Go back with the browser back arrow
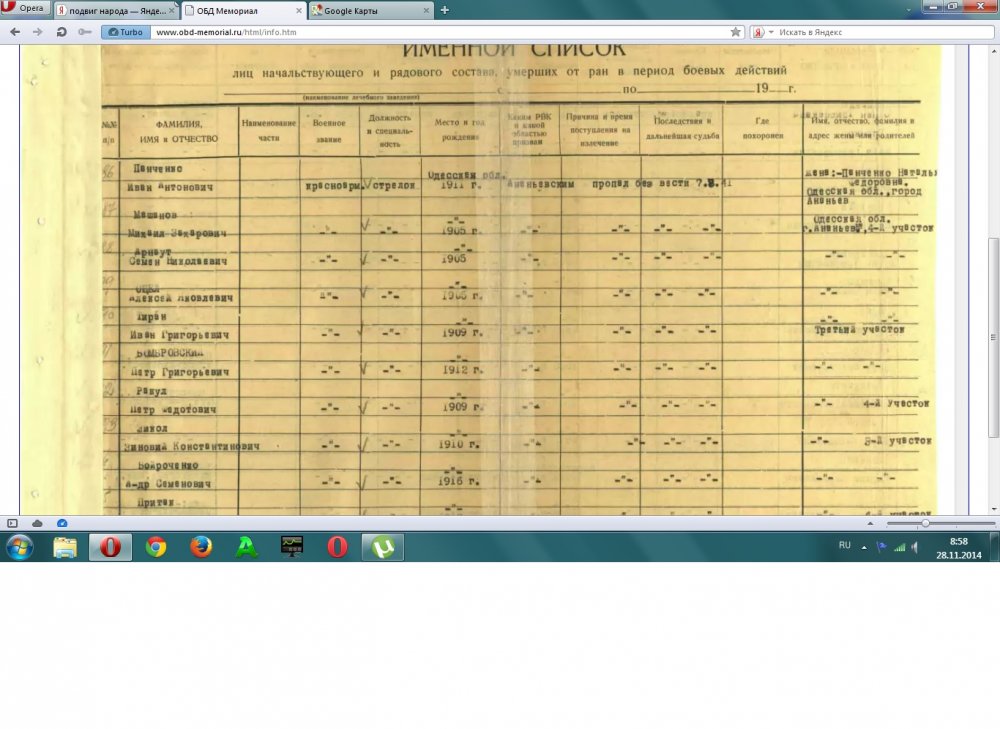This screenshot has height=729, width=1000. click(x=15, y=32)
